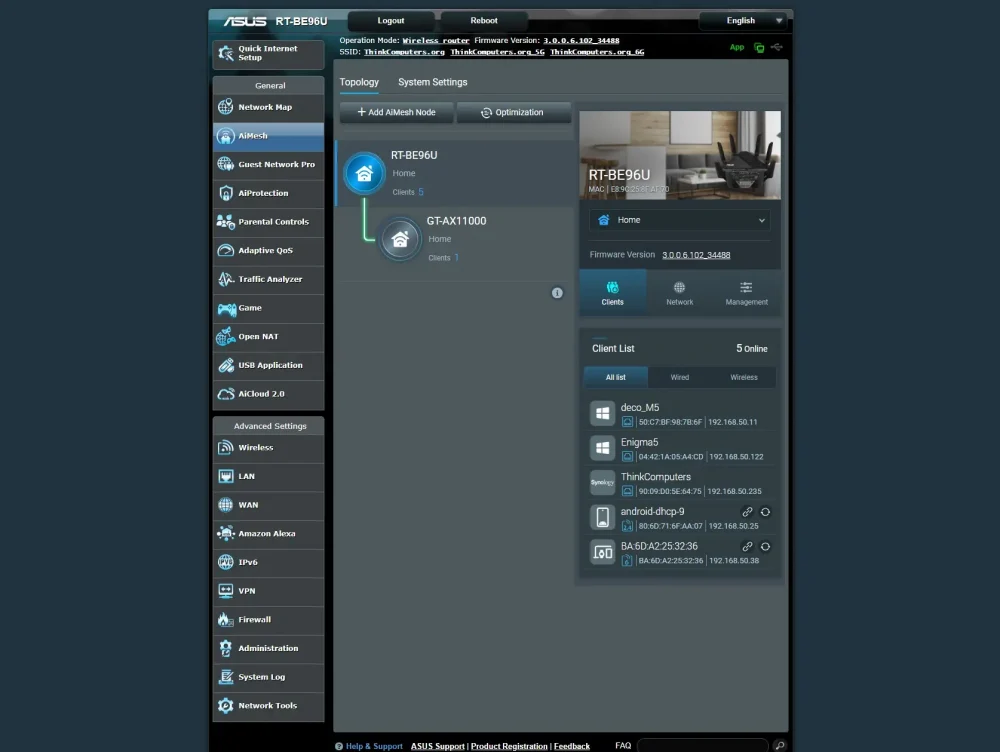Show only Wireless clients
The image size is (1000, 752).
click(x=744, y=377)
